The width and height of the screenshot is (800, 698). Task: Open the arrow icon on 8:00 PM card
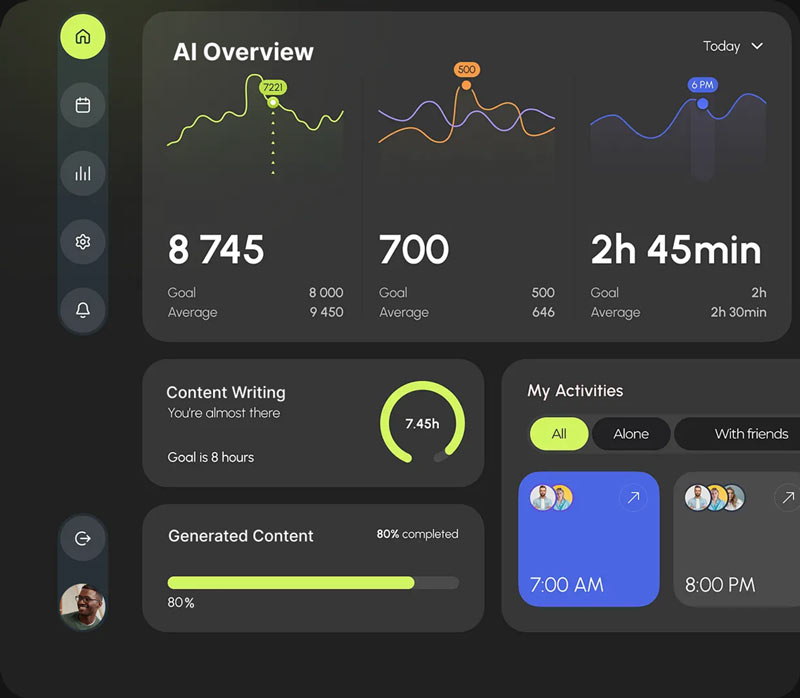coord(788,498)
